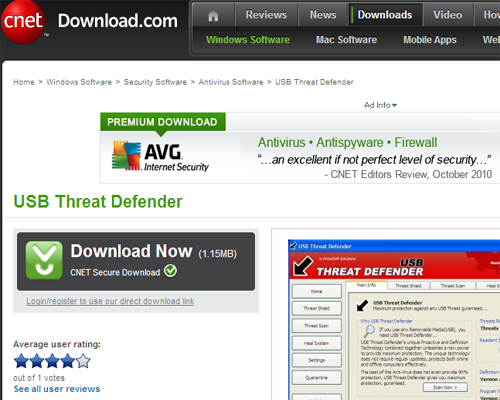
Task: Go to Antivirus Software breadcrumb
Action: tap(231, 82)
